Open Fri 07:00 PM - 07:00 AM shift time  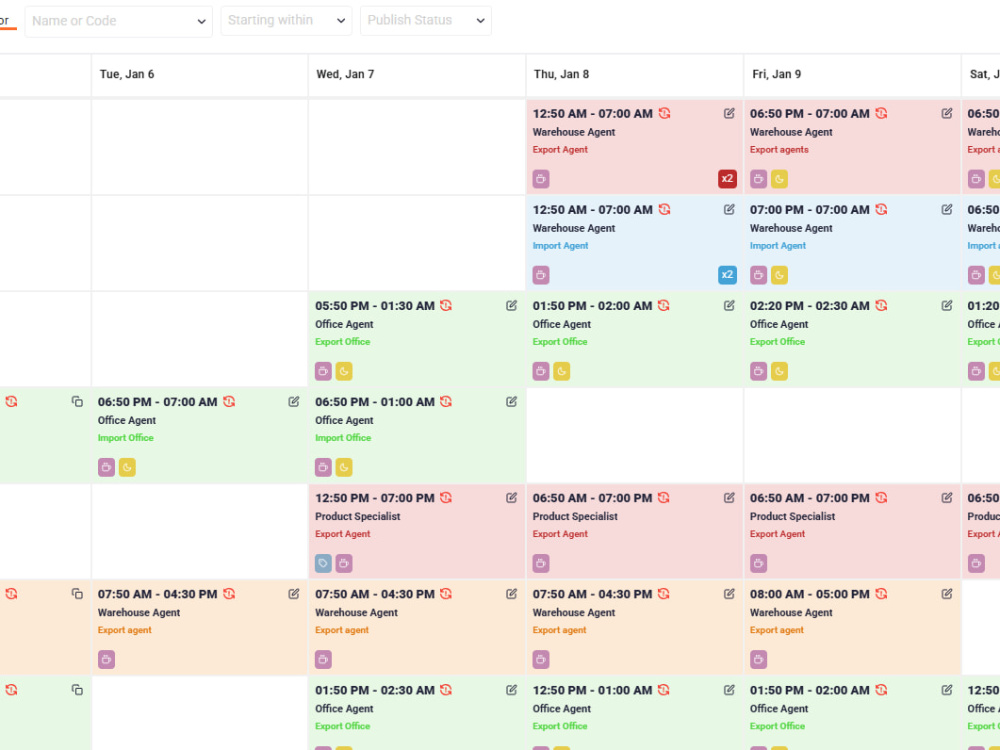point(809,210)
